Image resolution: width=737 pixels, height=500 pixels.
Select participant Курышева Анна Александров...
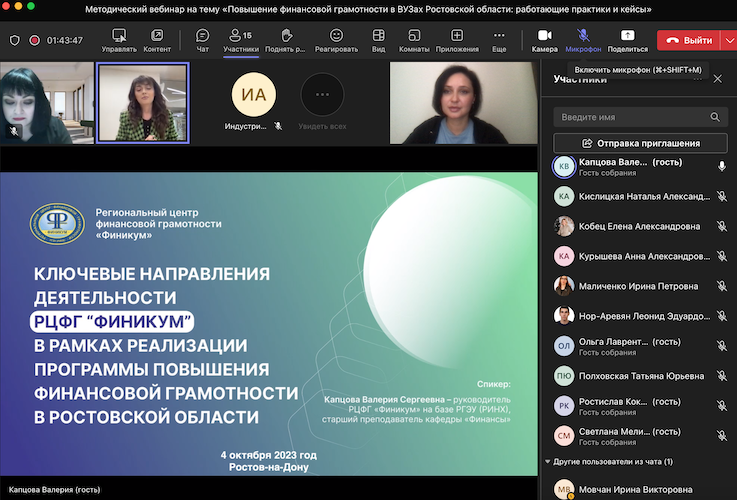tap(640, 256)
